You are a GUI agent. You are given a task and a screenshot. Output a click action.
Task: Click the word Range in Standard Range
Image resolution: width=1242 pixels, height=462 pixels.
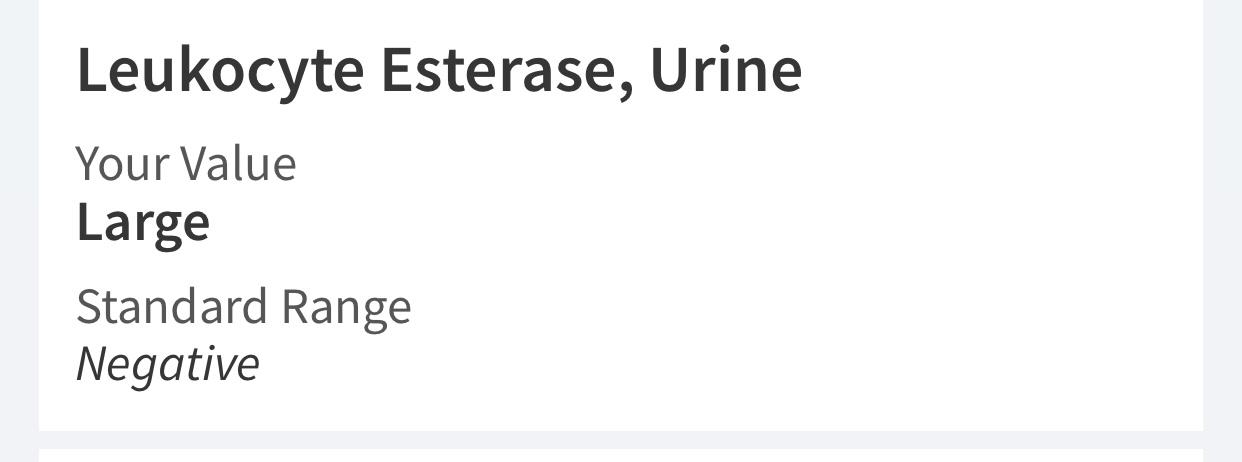(x=346, y=307)
